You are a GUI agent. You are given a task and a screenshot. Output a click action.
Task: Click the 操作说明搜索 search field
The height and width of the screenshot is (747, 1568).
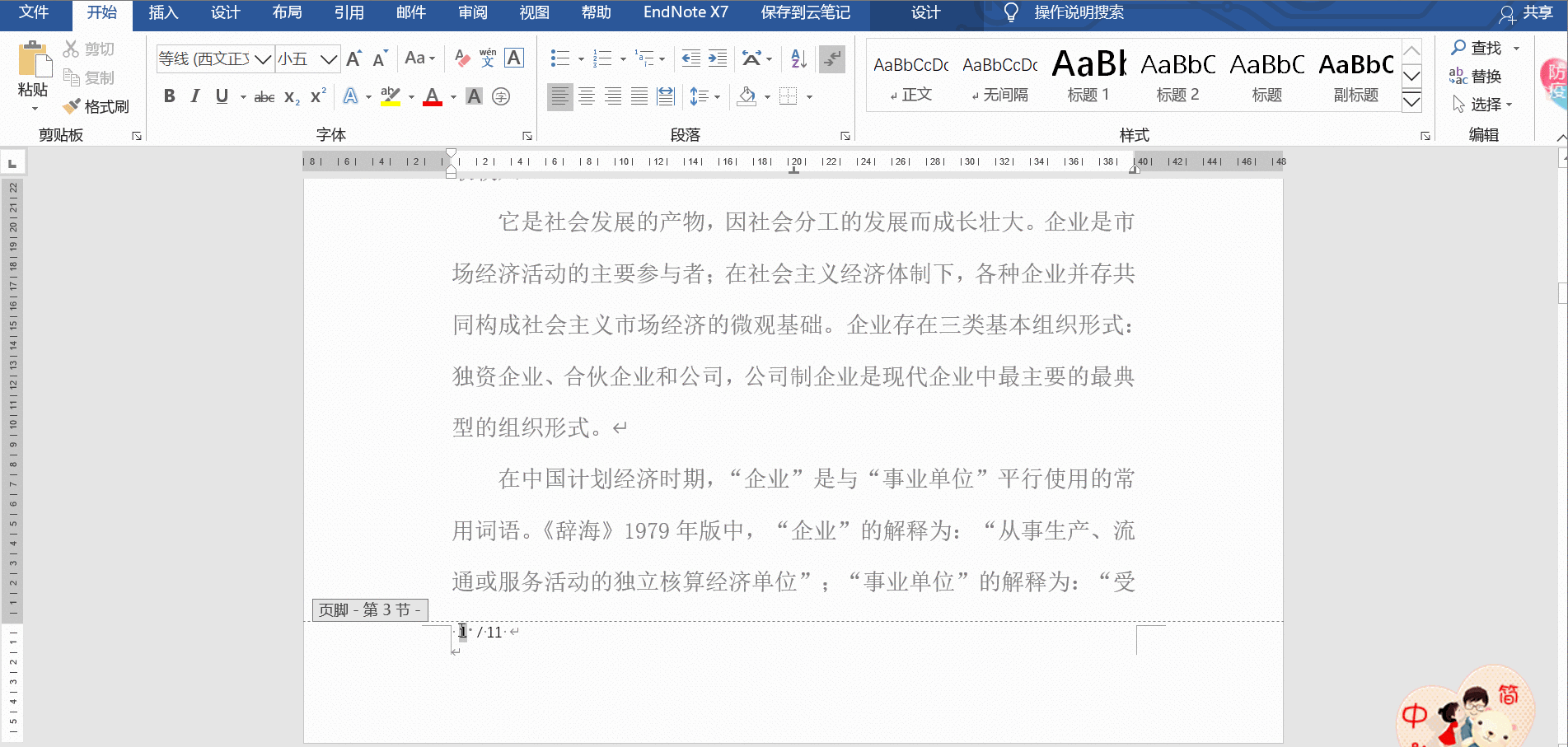(x=1079, y=12)
